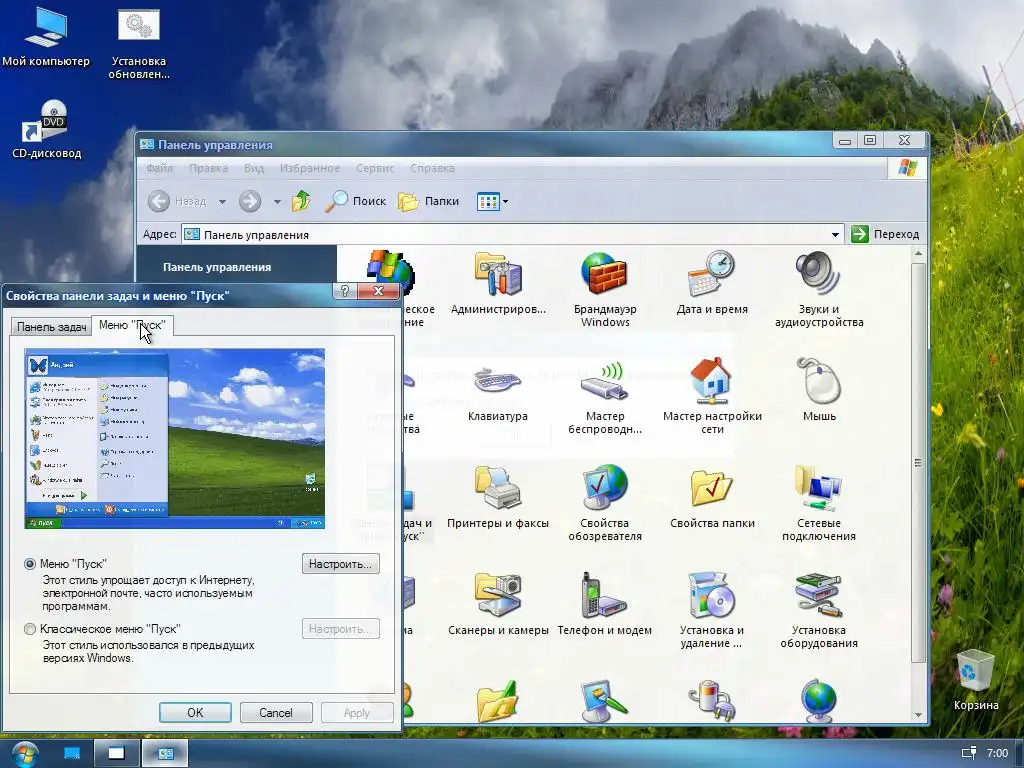This screenshot has width=1024, height=768.
Task: Click the Control Panel scrollbar down arrow
Action: [918, 714]
